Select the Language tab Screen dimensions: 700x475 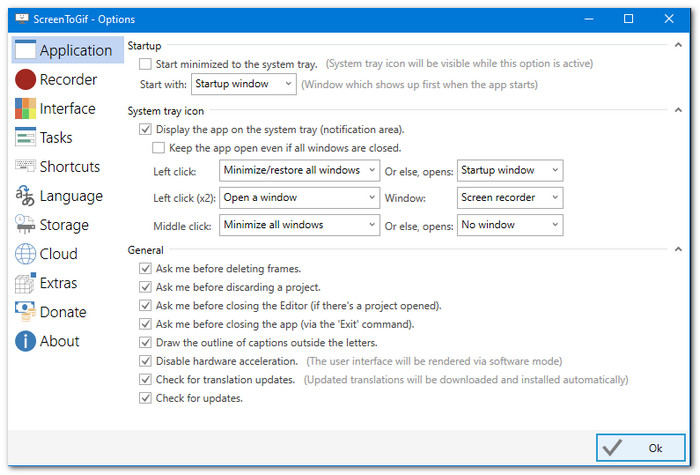click(x=67, y=196)
